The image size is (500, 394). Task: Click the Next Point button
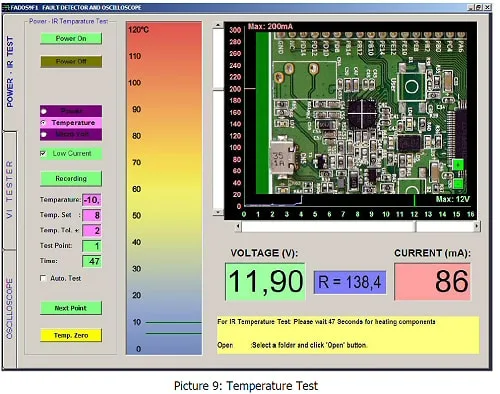[x=71, y=308]
